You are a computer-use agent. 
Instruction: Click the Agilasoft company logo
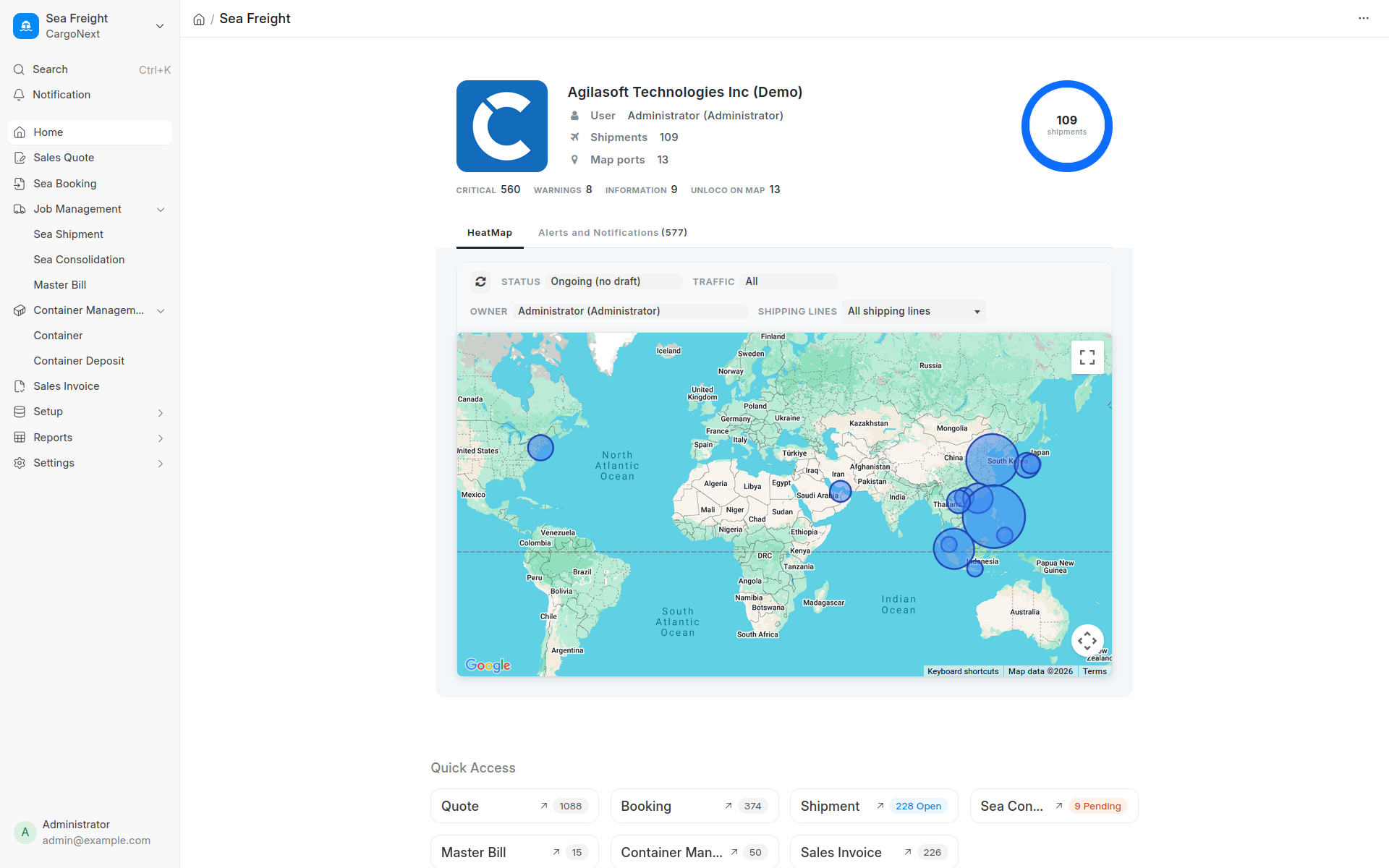point(502,126)
